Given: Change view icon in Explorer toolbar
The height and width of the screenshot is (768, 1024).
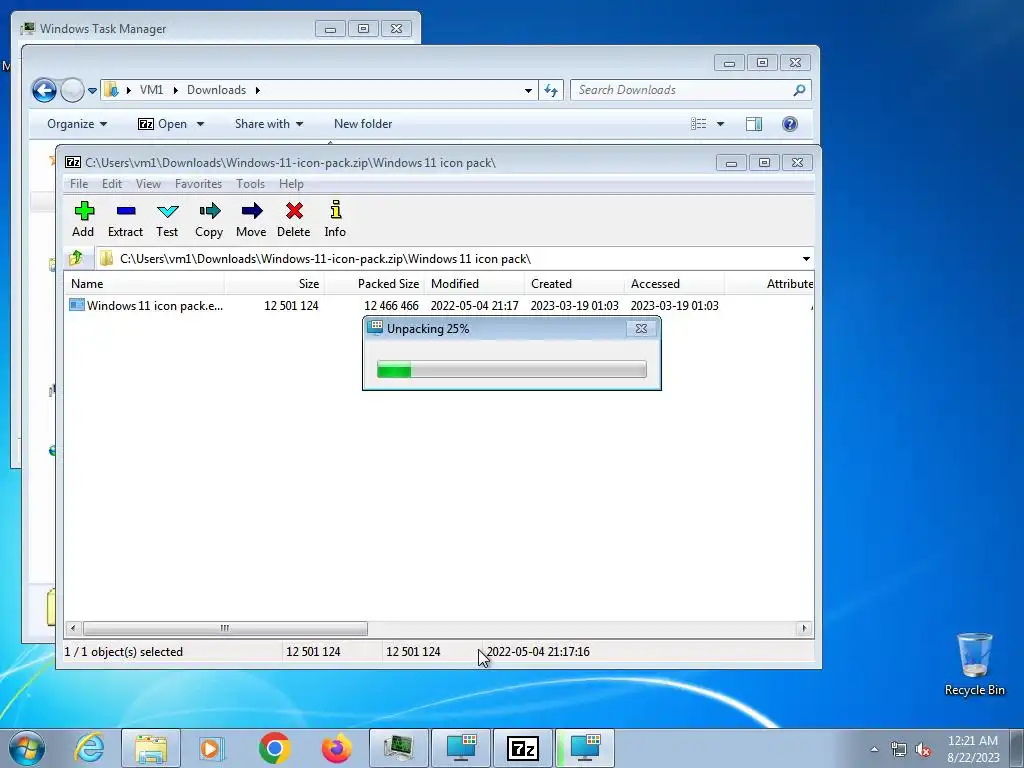Looking at the screenshot, I should point(699,124).
